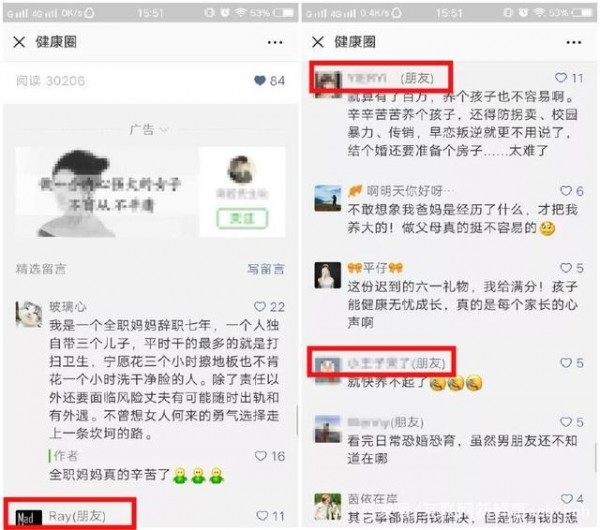Like 玻璃心's comment with 22 hearts
600x530 pixels.
(260, 307)
